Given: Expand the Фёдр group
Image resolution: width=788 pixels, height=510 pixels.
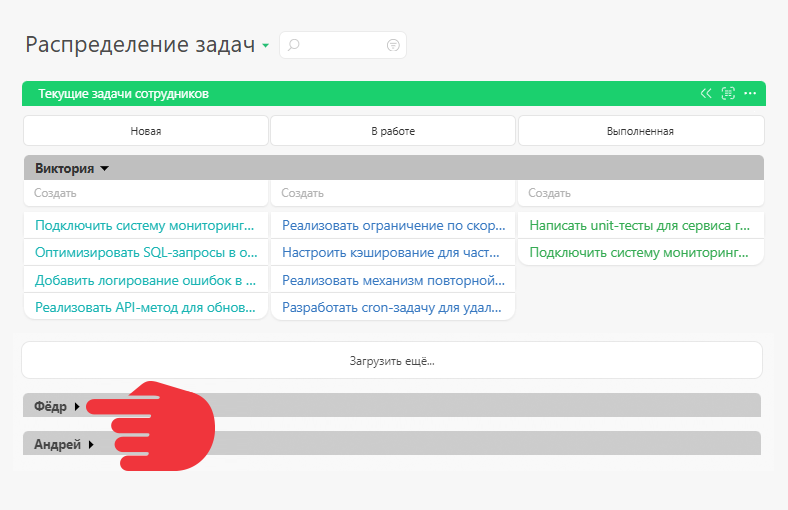Looking at the screenshot, I should (x=77, y=406).
